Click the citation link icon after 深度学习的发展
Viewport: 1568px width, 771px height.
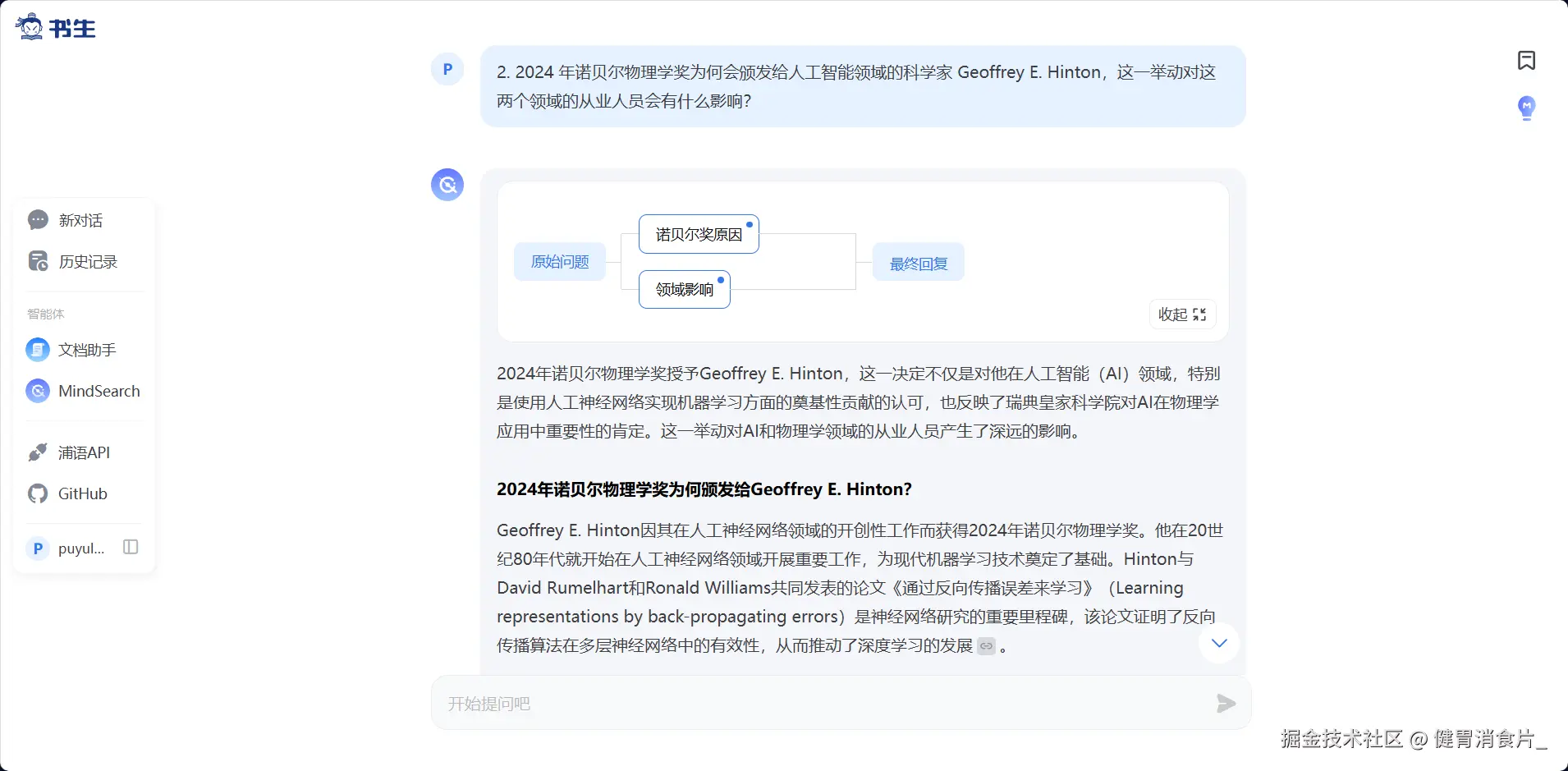[x=986, y=646]
